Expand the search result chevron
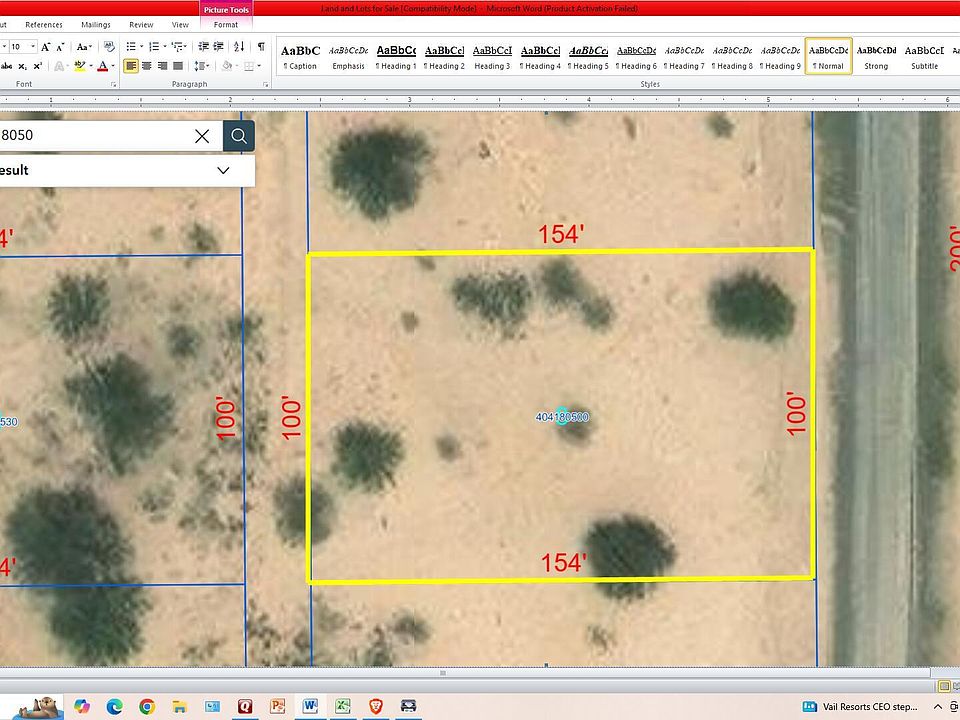Viewport: 960px width, 720px height. pos(223,170)
